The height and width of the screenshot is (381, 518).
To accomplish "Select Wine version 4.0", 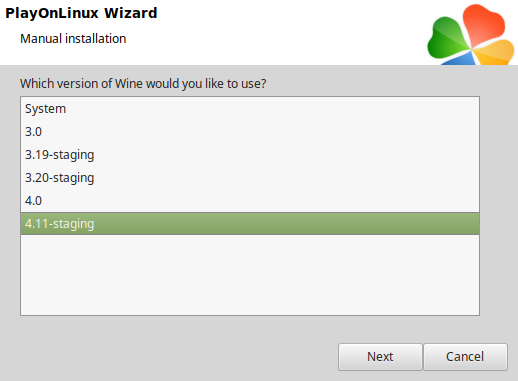I will pos(250,201).
